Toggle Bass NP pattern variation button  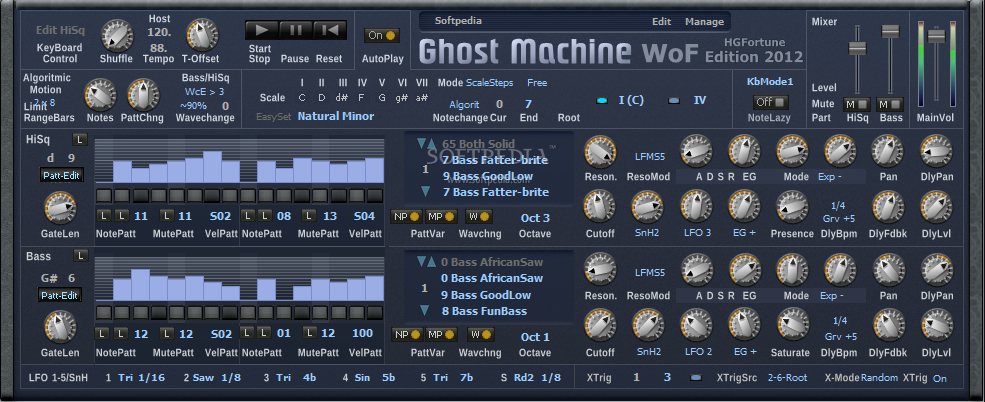406,334
